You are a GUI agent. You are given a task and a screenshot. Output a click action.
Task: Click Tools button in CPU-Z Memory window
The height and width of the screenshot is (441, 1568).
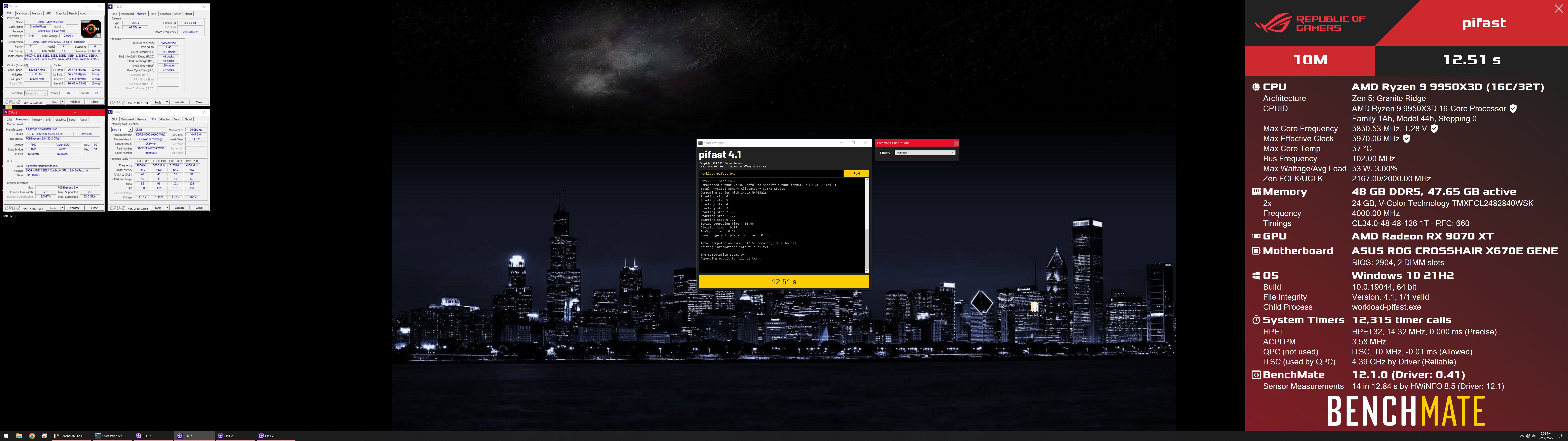pos(158,102)
